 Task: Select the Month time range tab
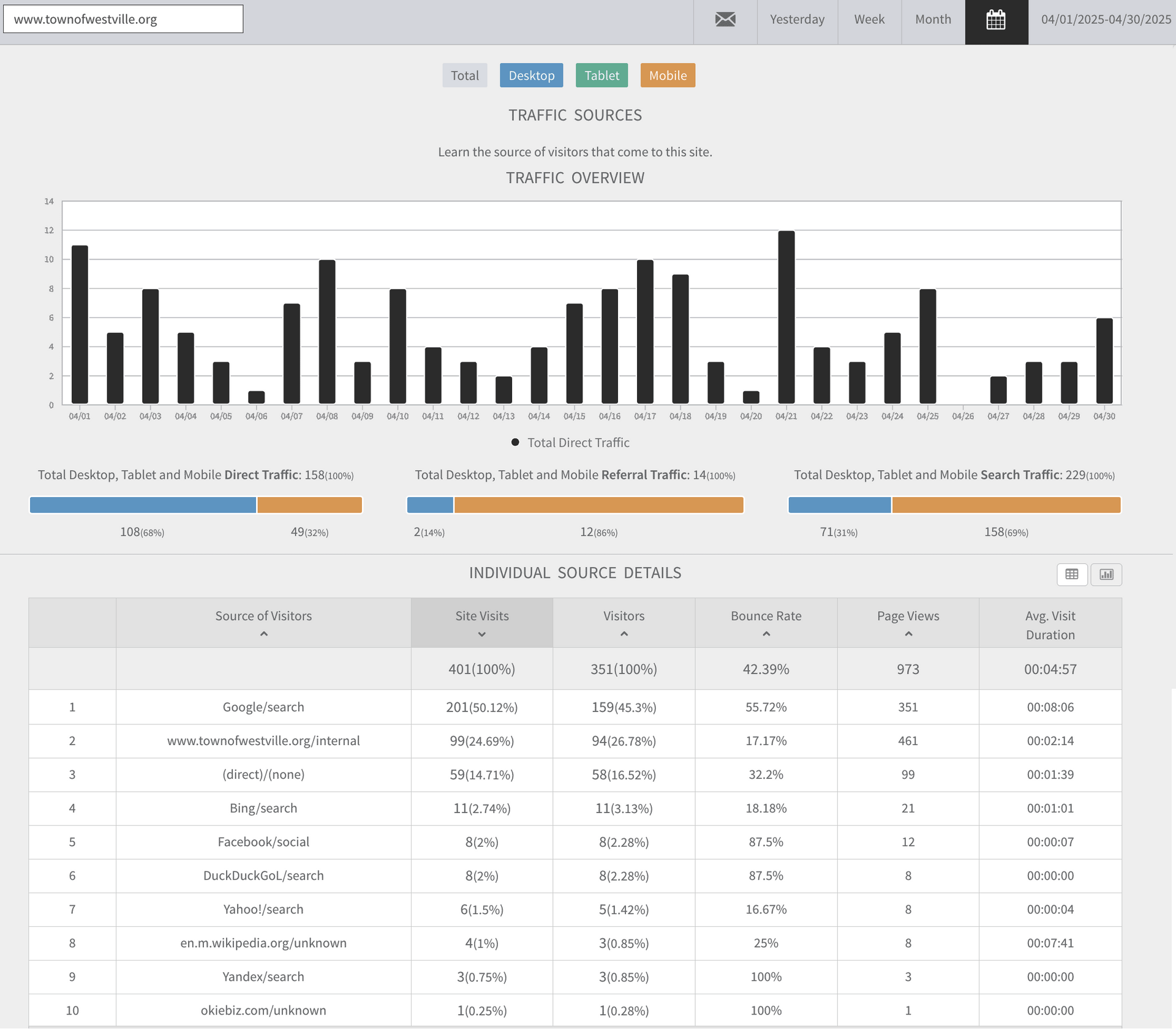(933, 20)
